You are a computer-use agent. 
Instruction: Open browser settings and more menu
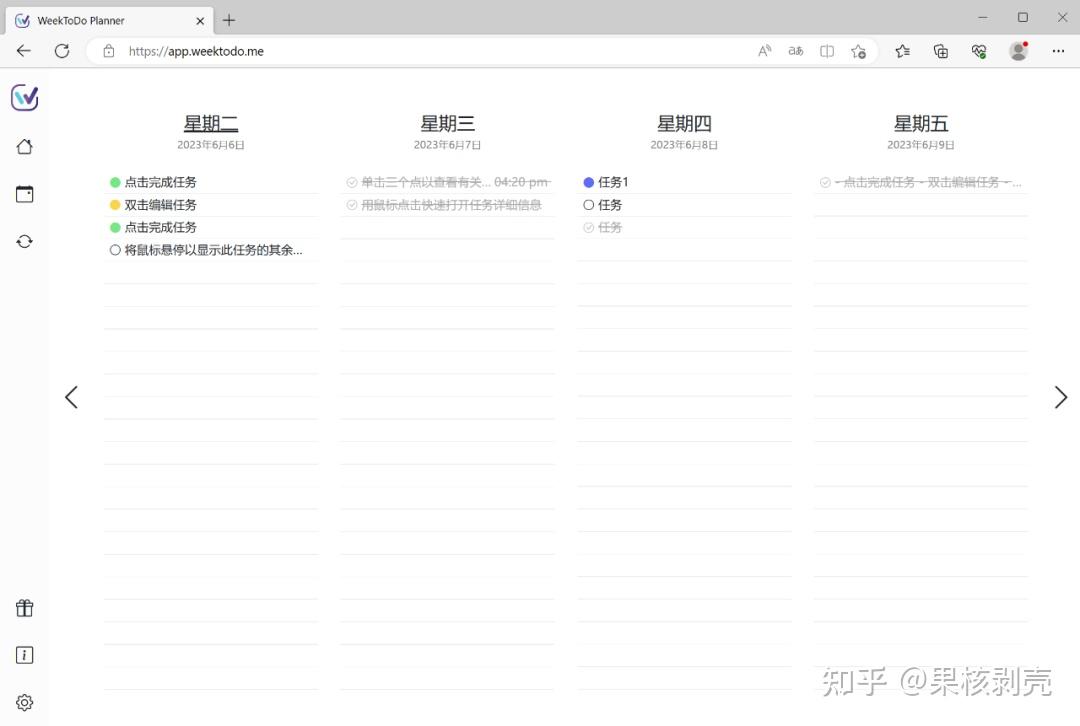(x=1059, y=51)
